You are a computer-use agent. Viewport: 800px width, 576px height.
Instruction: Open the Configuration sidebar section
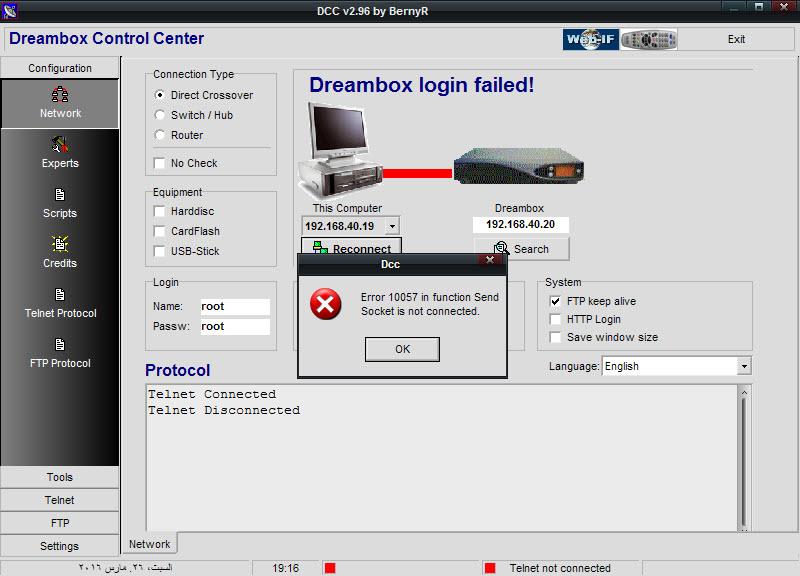60,68
